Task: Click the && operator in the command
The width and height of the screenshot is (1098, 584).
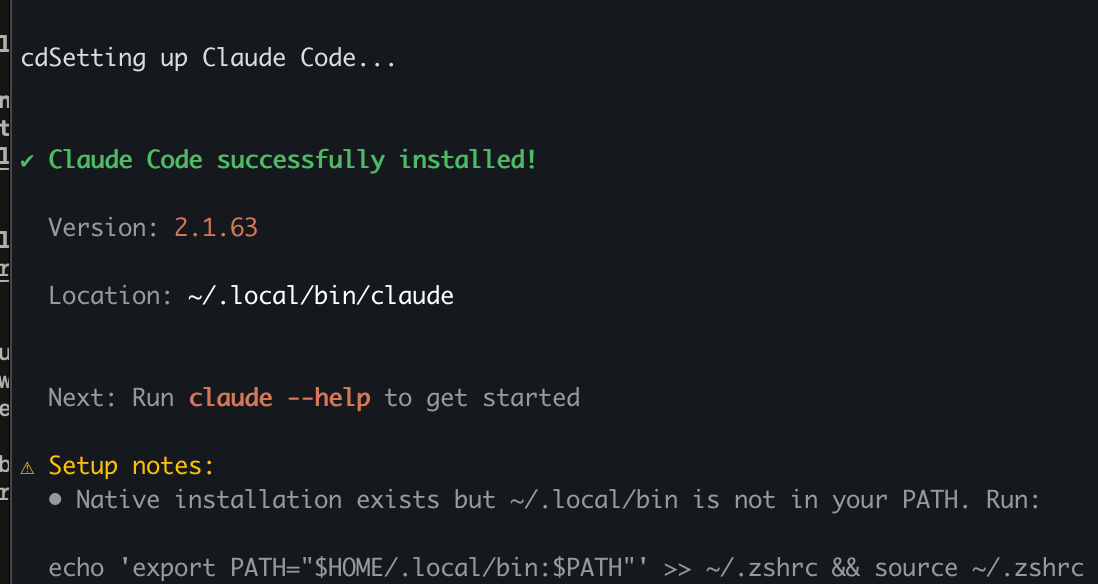Action: coord(845,568)
